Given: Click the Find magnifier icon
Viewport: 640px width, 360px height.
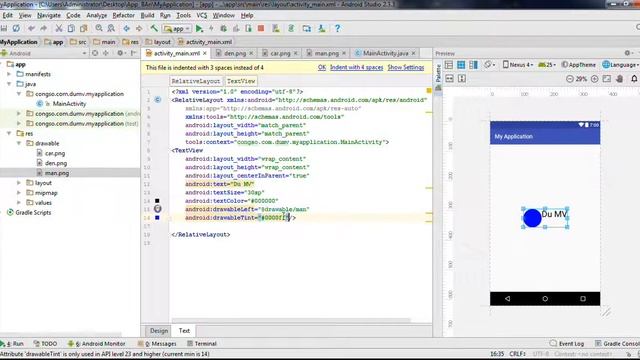Looking at the screenshot, I should pyautogui.click(x=99, y=29).
